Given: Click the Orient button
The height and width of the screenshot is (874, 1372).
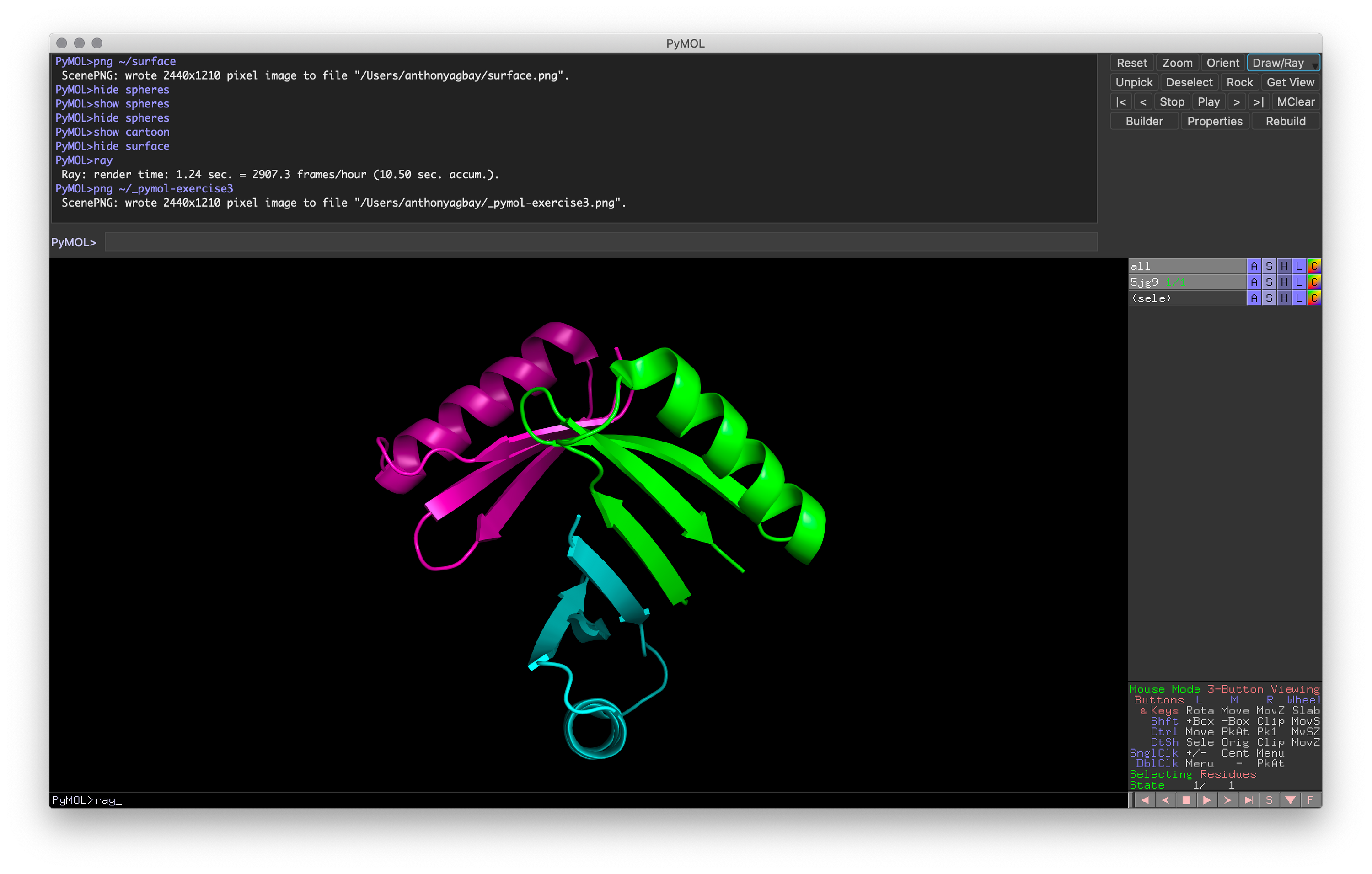Looking at the screenshot, I should pos(1223,63).
